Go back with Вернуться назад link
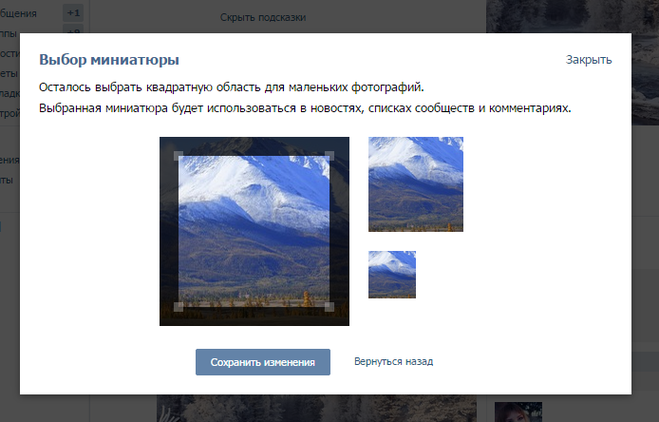This screenshot has width=659, height=422. (393, 361)
